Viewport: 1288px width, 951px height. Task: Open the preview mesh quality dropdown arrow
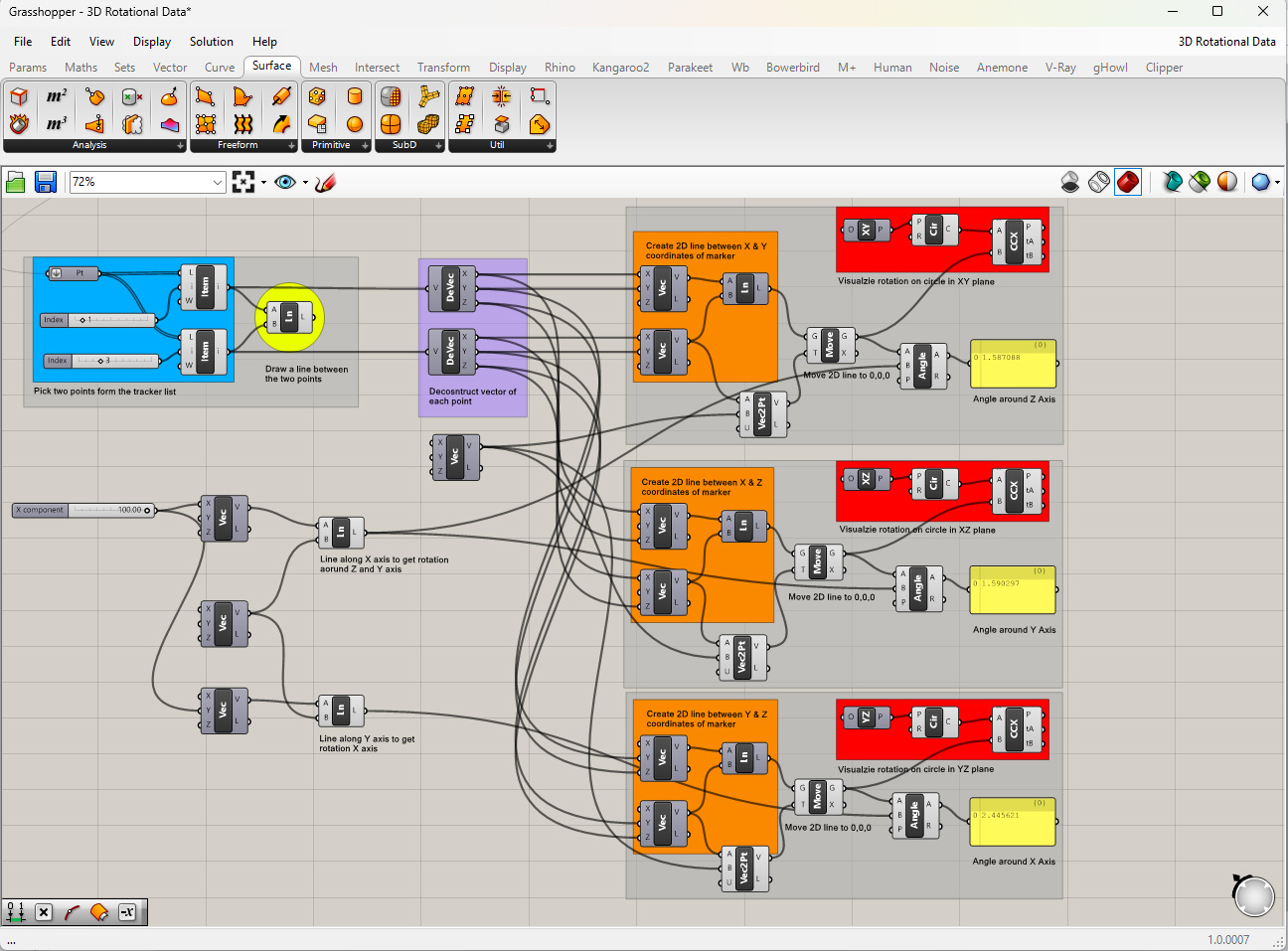(1277, 182)
